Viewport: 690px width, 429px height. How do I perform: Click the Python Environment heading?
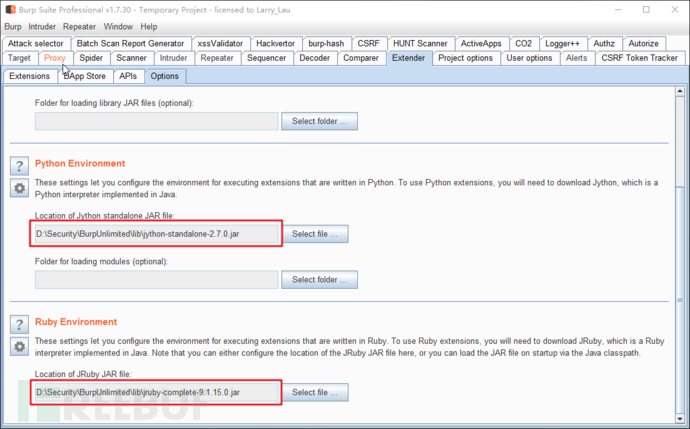[x=80, y=163]
